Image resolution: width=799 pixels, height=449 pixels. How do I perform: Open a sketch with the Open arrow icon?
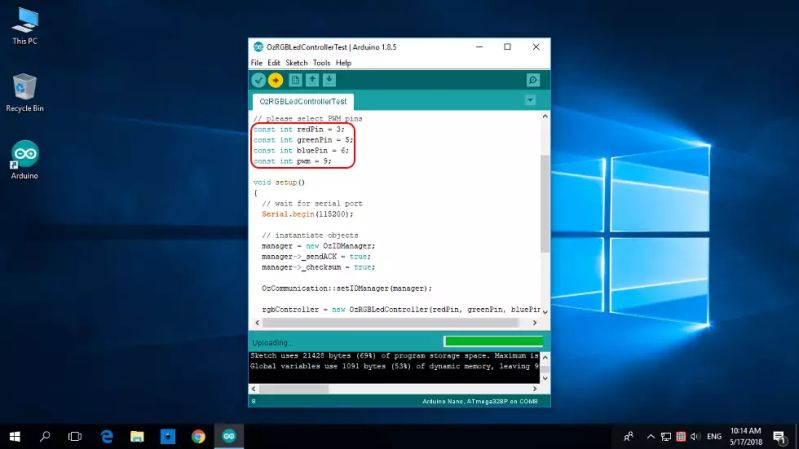[312, 80]
